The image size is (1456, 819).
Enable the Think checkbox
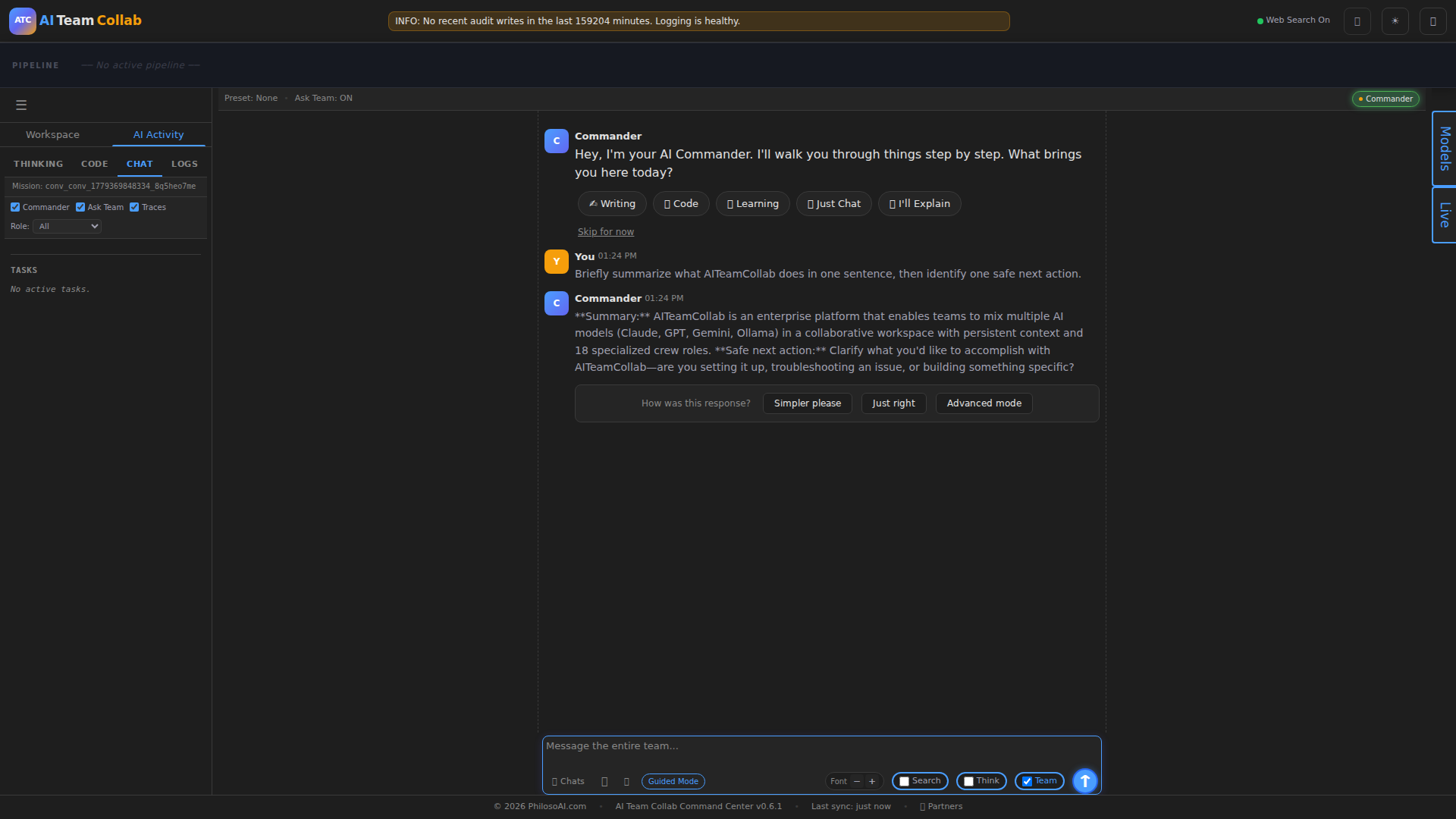click(x=968, y=782)
